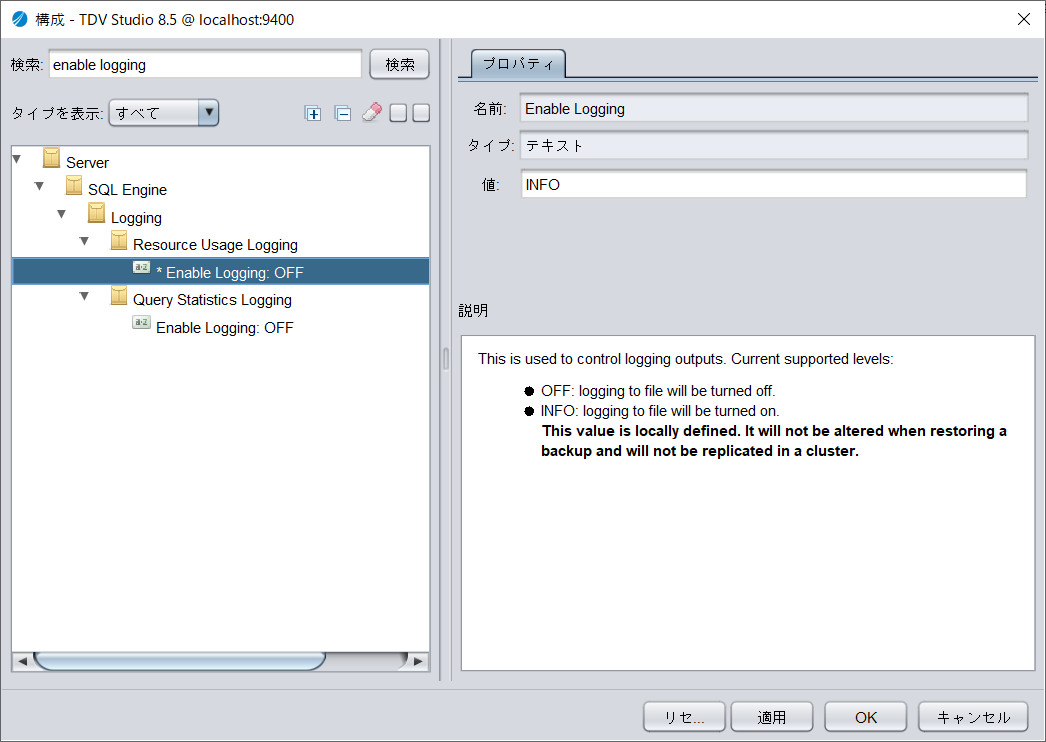The width and height of the screenshot is (1046, 742).
Task: Click the text-type icon under Query Statistics Logging
Action: 141,322
